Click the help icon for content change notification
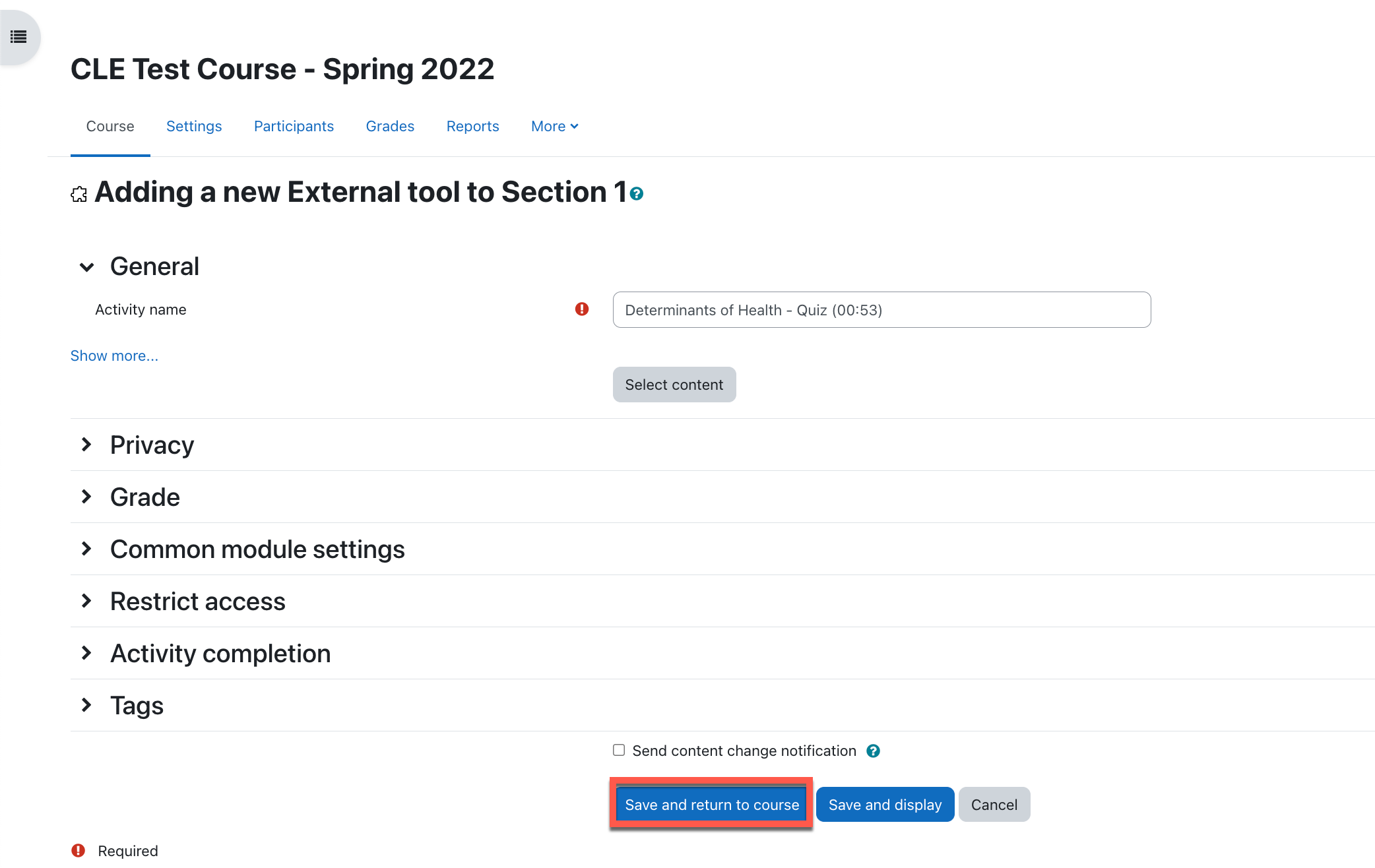This screenshot has width=1375, height=868. (x=873, y=751)
